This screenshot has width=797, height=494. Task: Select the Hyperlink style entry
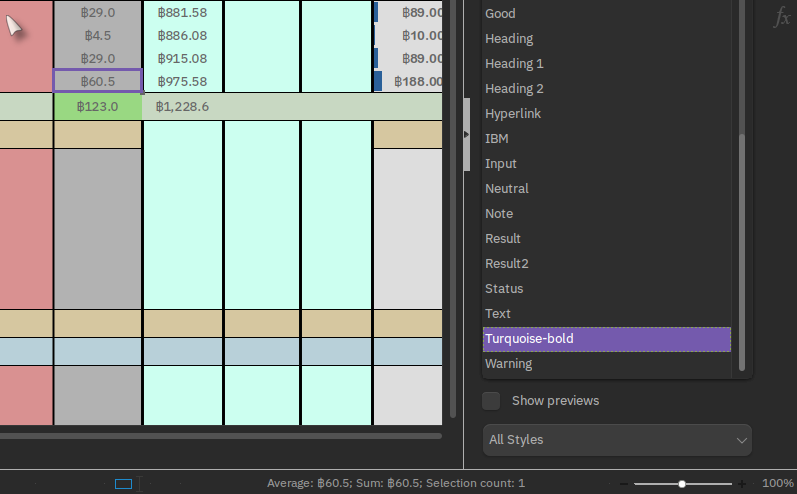point(513,113)
